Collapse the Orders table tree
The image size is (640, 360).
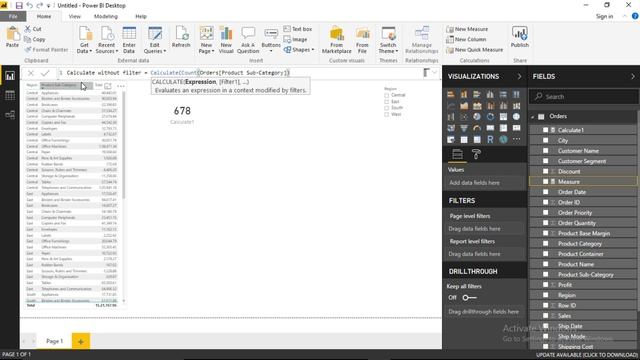533,117
